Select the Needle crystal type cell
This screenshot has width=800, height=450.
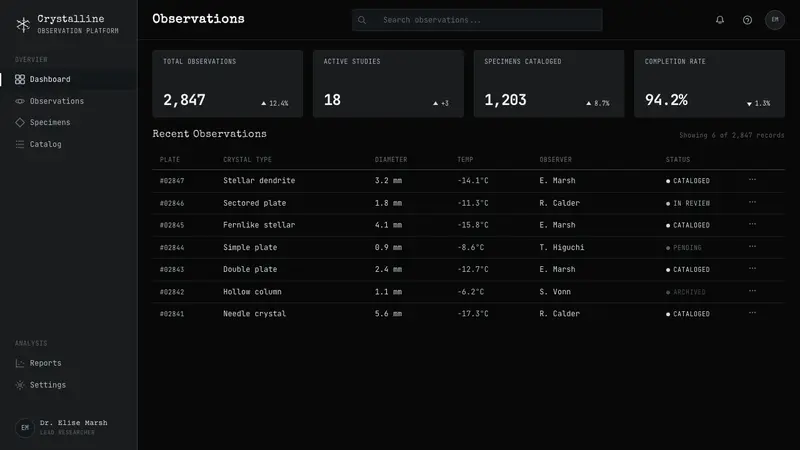coord(255,314)
